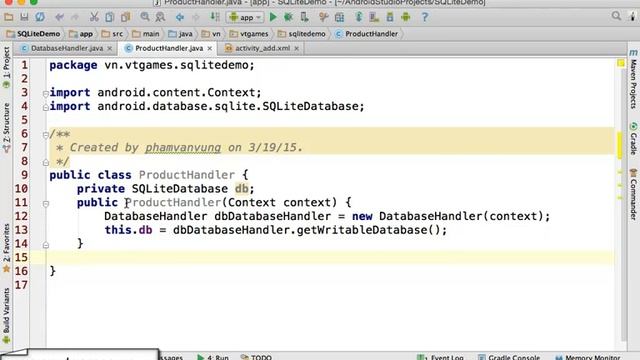Click the Attach debugger to Android process icon

tap(304, 17)
